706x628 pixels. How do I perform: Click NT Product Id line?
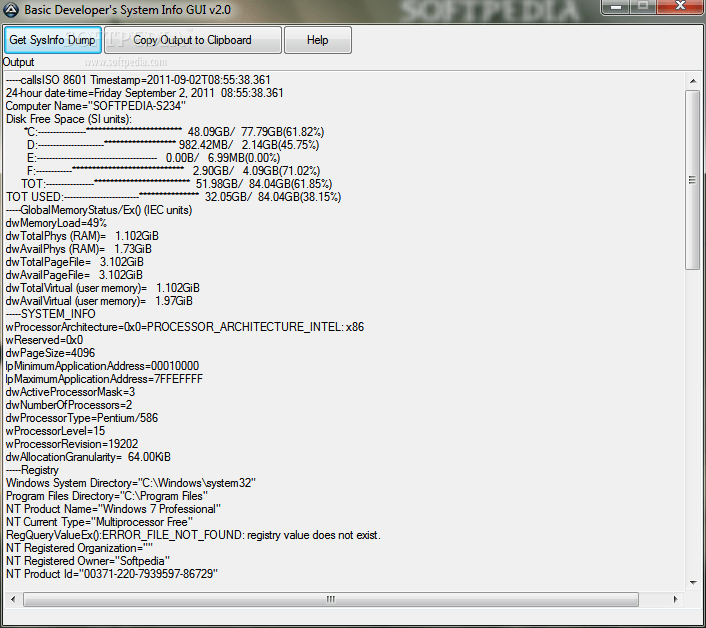[112, 574]
